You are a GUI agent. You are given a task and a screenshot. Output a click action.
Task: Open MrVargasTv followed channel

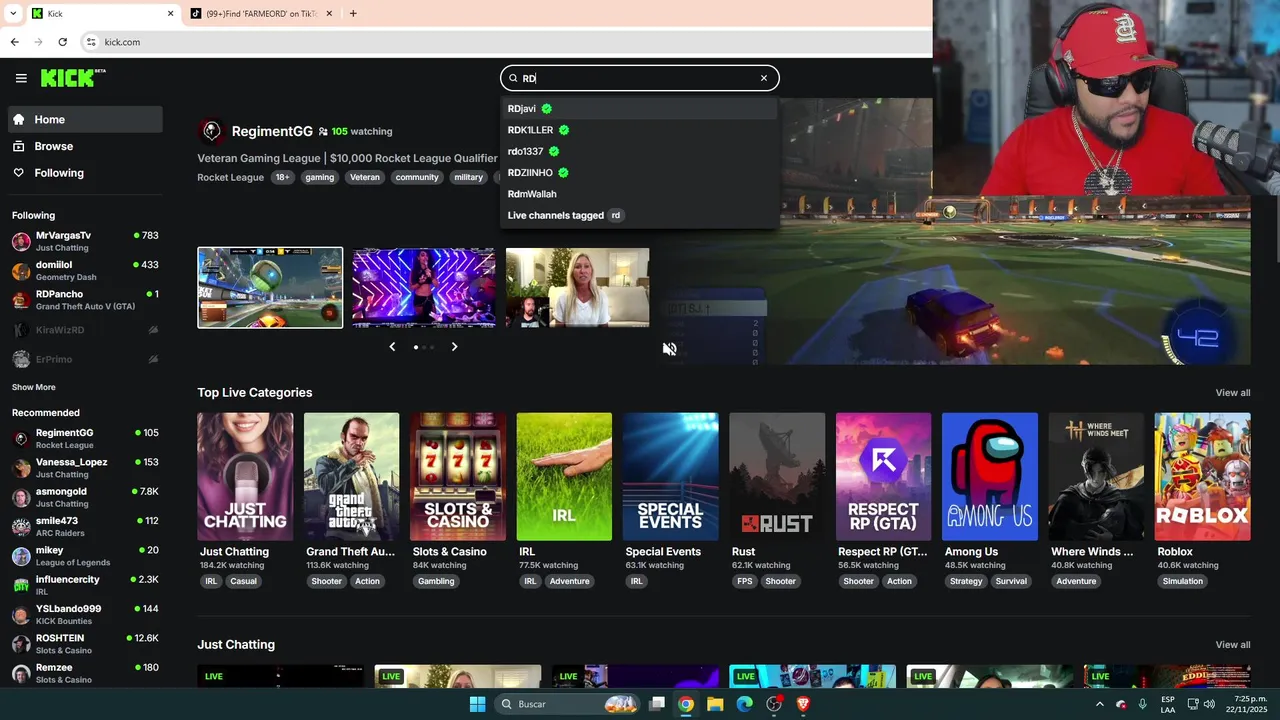85,241
